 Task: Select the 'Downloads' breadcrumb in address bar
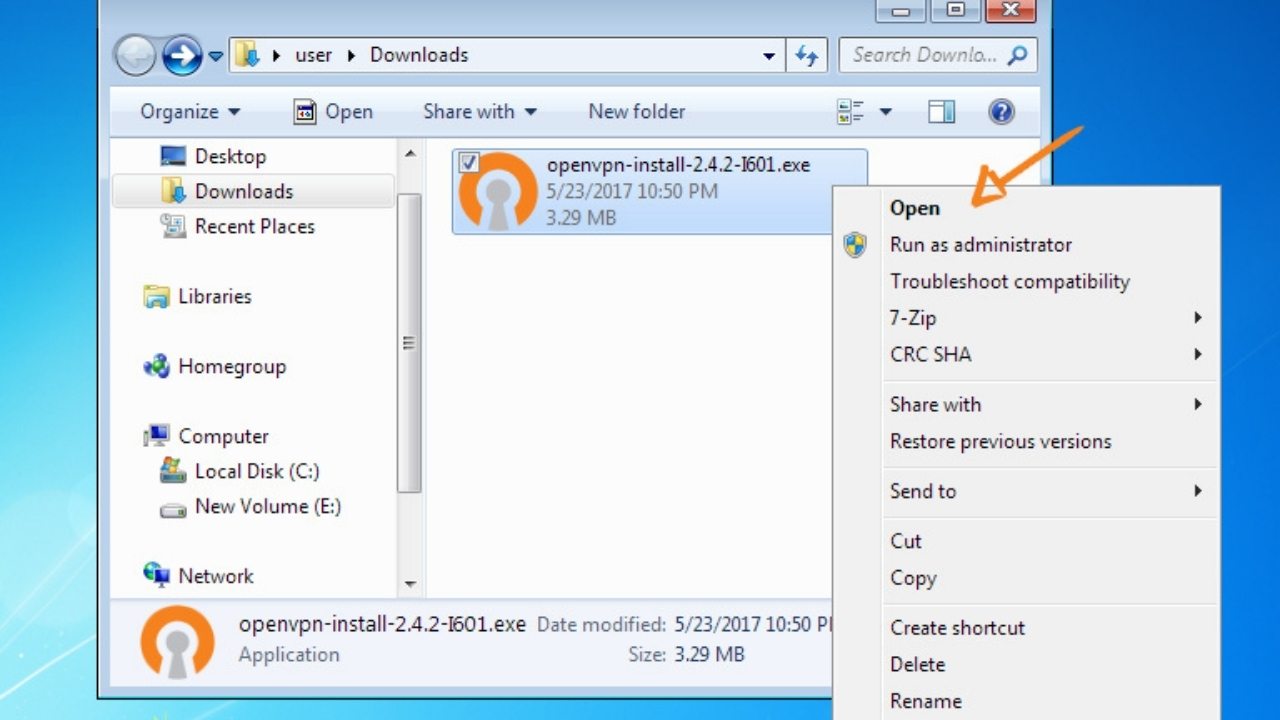pyautogui.click(x=419, y=55)
